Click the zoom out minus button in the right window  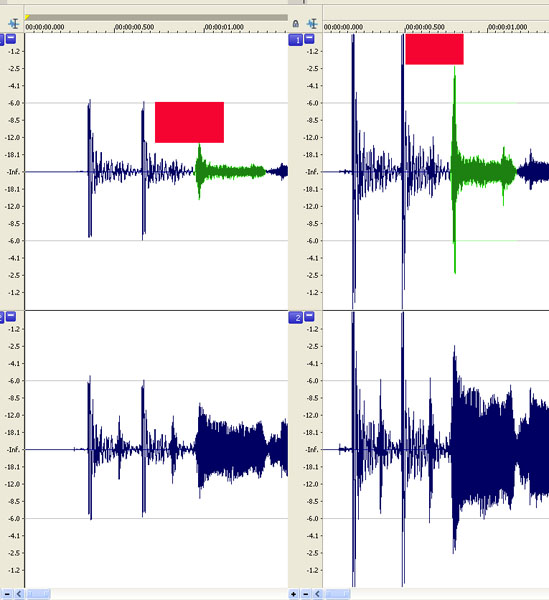pyautogui.click(x=305, y=594)
